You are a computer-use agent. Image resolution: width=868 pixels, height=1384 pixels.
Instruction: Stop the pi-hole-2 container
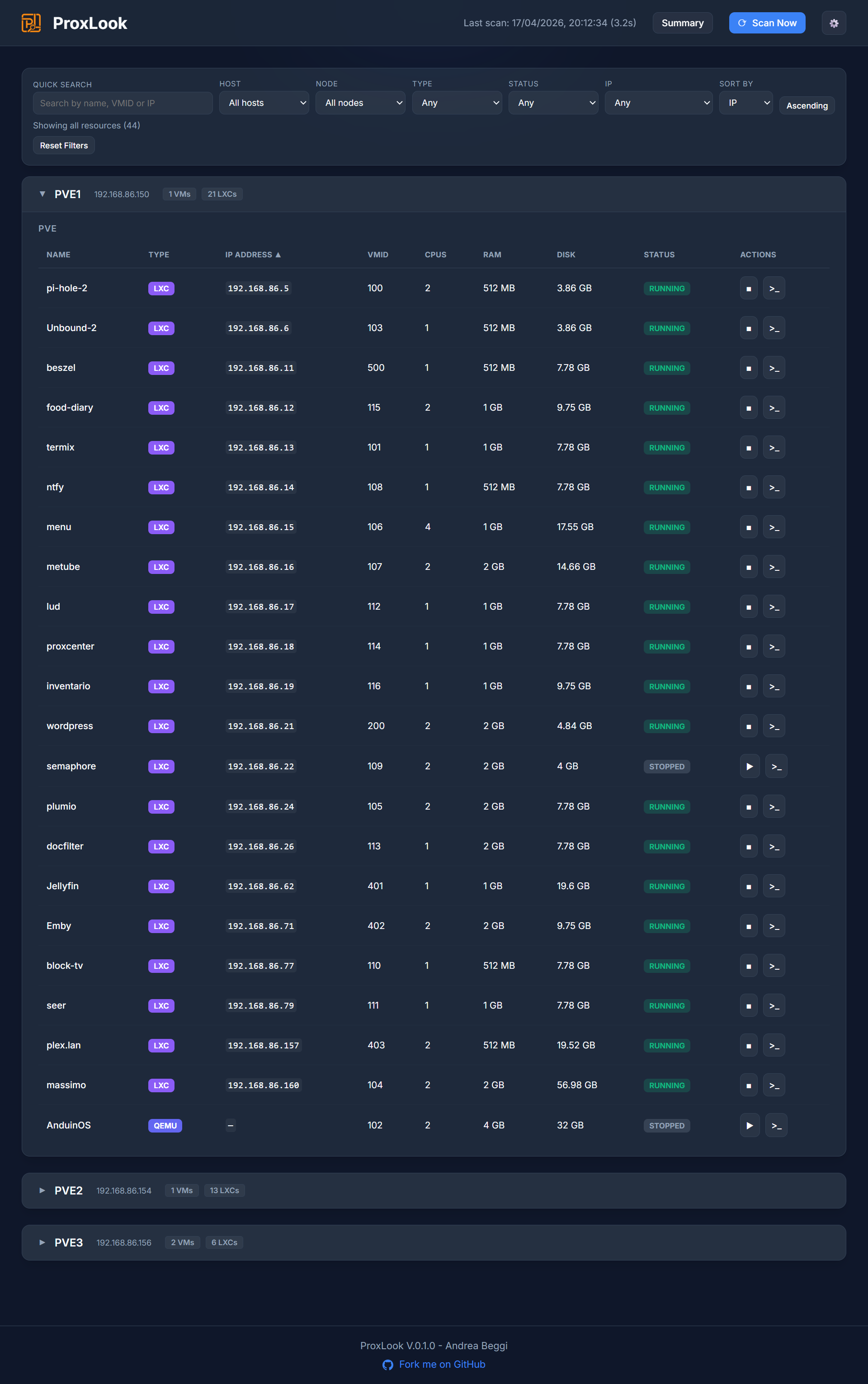(748, 288)
